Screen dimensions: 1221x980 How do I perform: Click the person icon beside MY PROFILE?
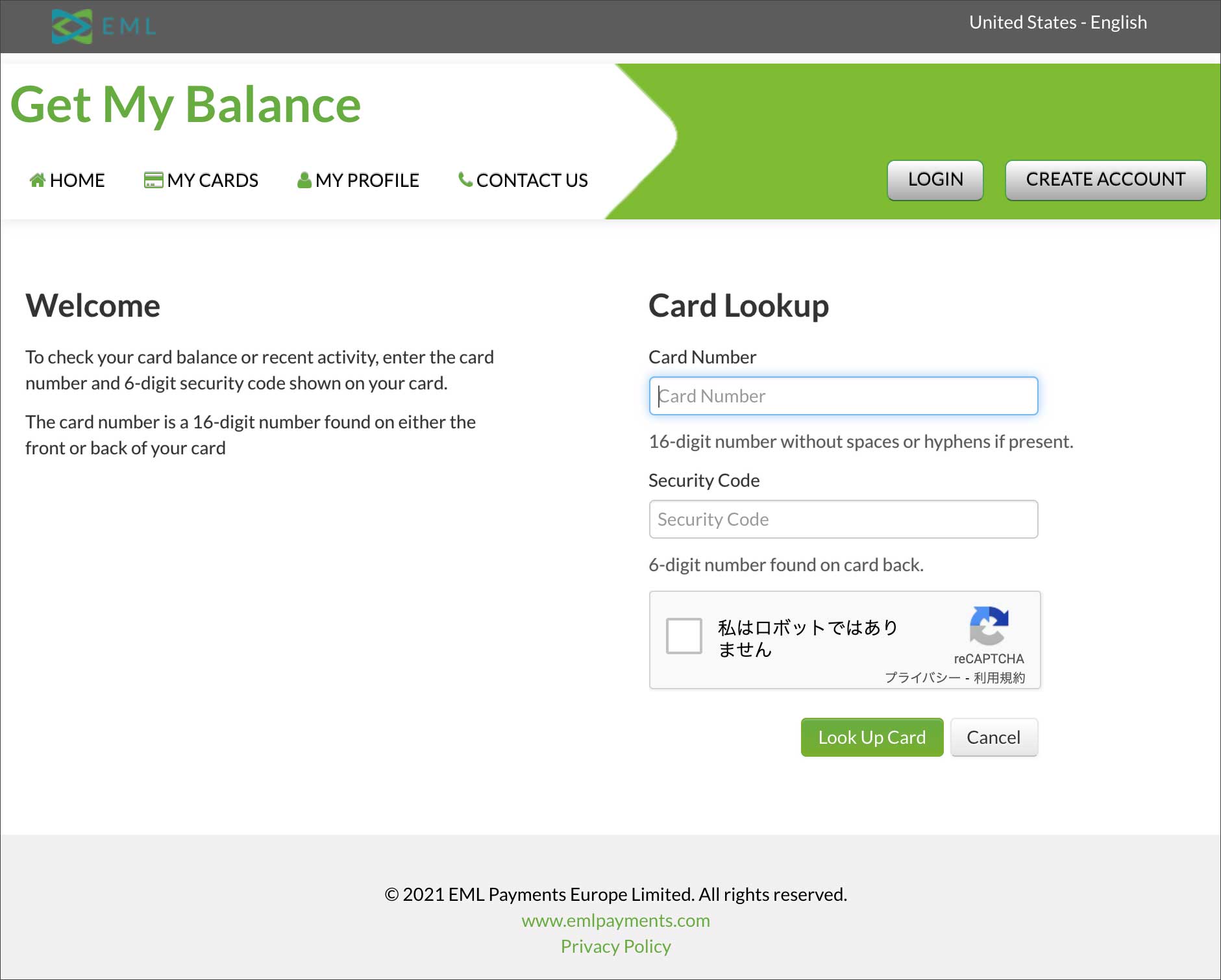(x=304, y=180)
